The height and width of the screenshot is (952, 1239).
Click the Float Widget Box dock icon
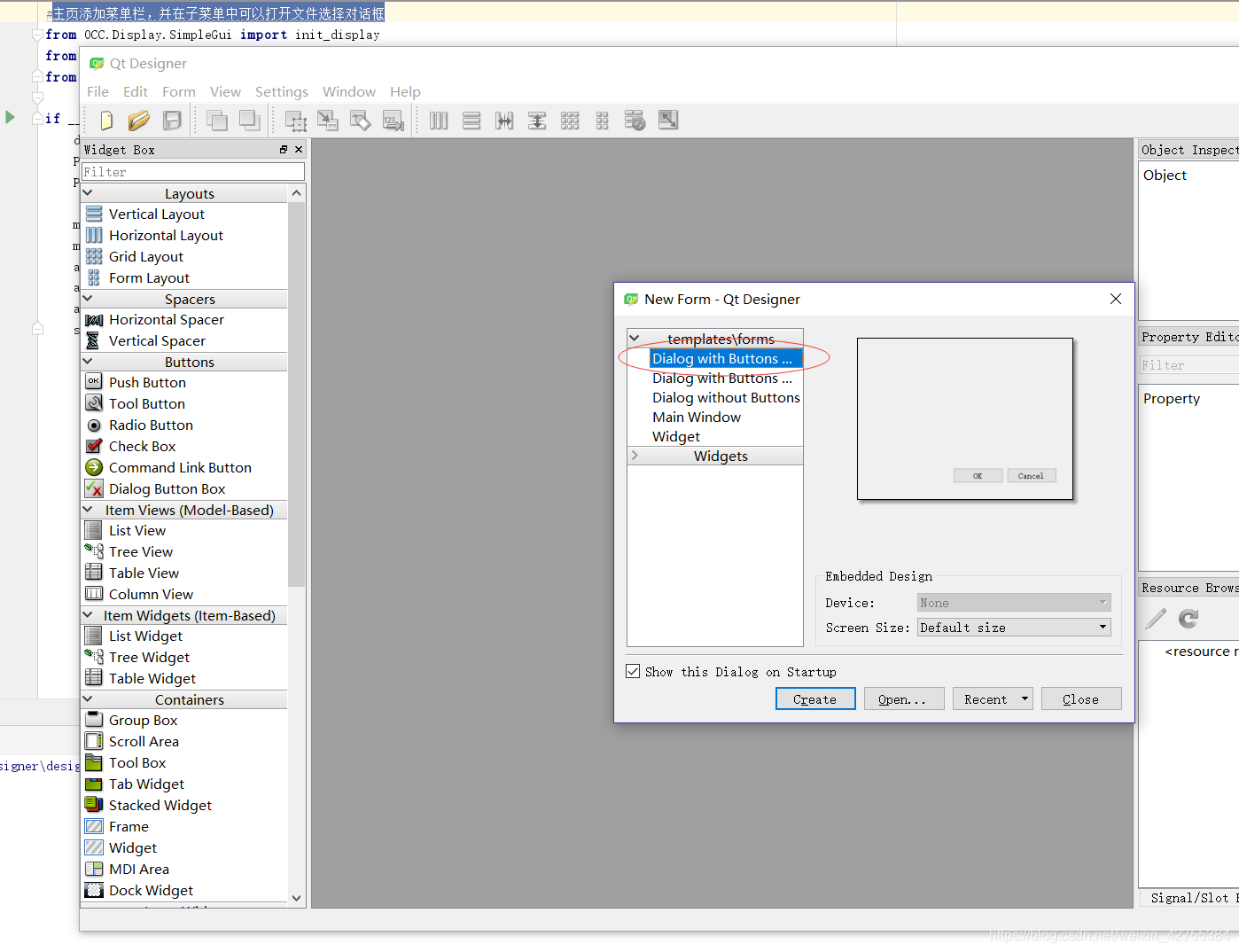coord(284,150)
